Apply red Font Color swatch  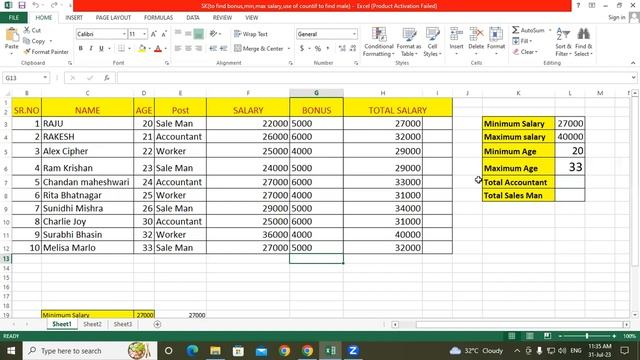pyautogui.click(x=158, y=49)
